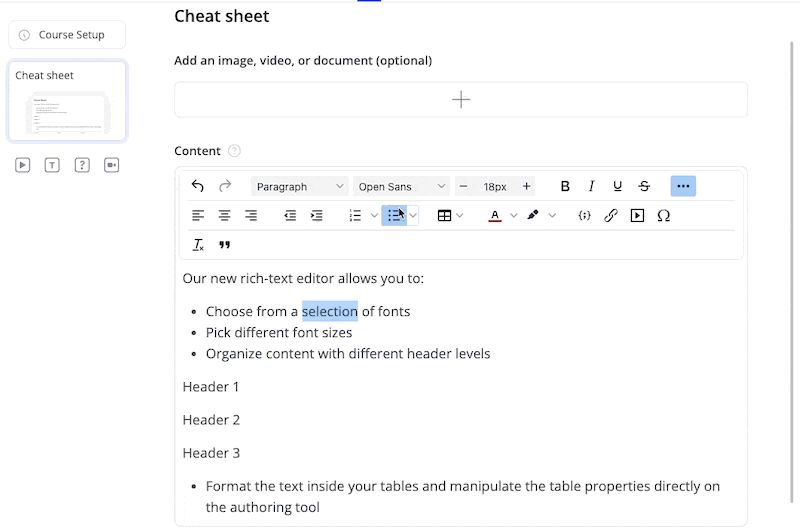Increase font size with plus button
The height and width of the screenshot is (530, 800).
[x=527, y=186]
